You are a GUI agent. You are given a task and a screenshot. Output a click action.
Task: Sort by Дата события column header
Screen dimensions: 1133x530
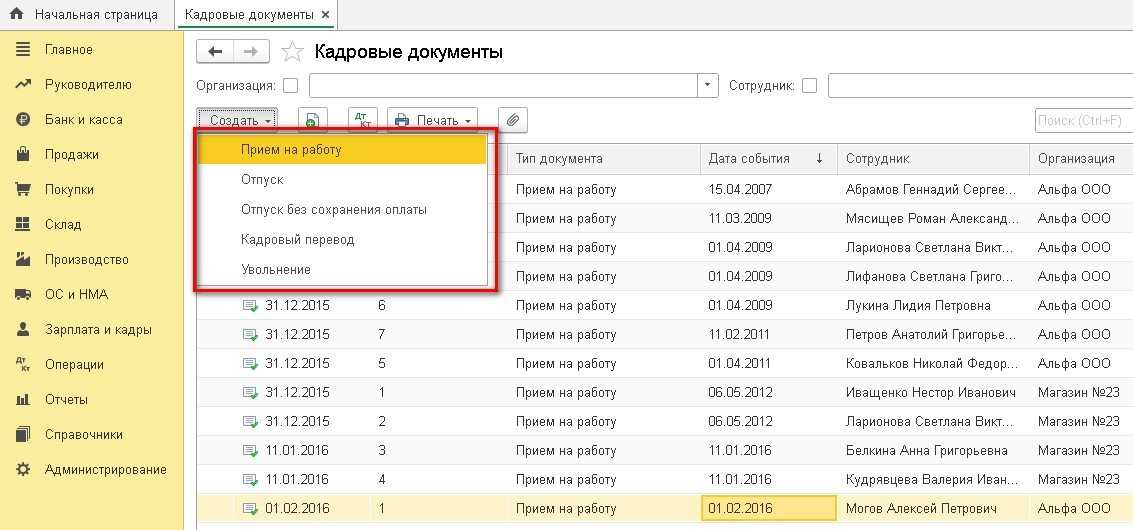coord(749,159)
